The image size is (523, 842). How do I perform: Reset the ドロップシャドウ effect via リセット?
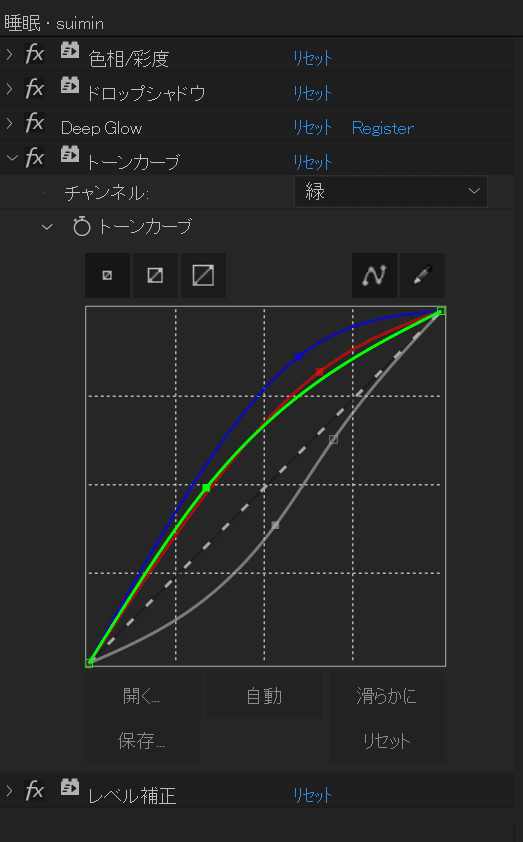313,93
